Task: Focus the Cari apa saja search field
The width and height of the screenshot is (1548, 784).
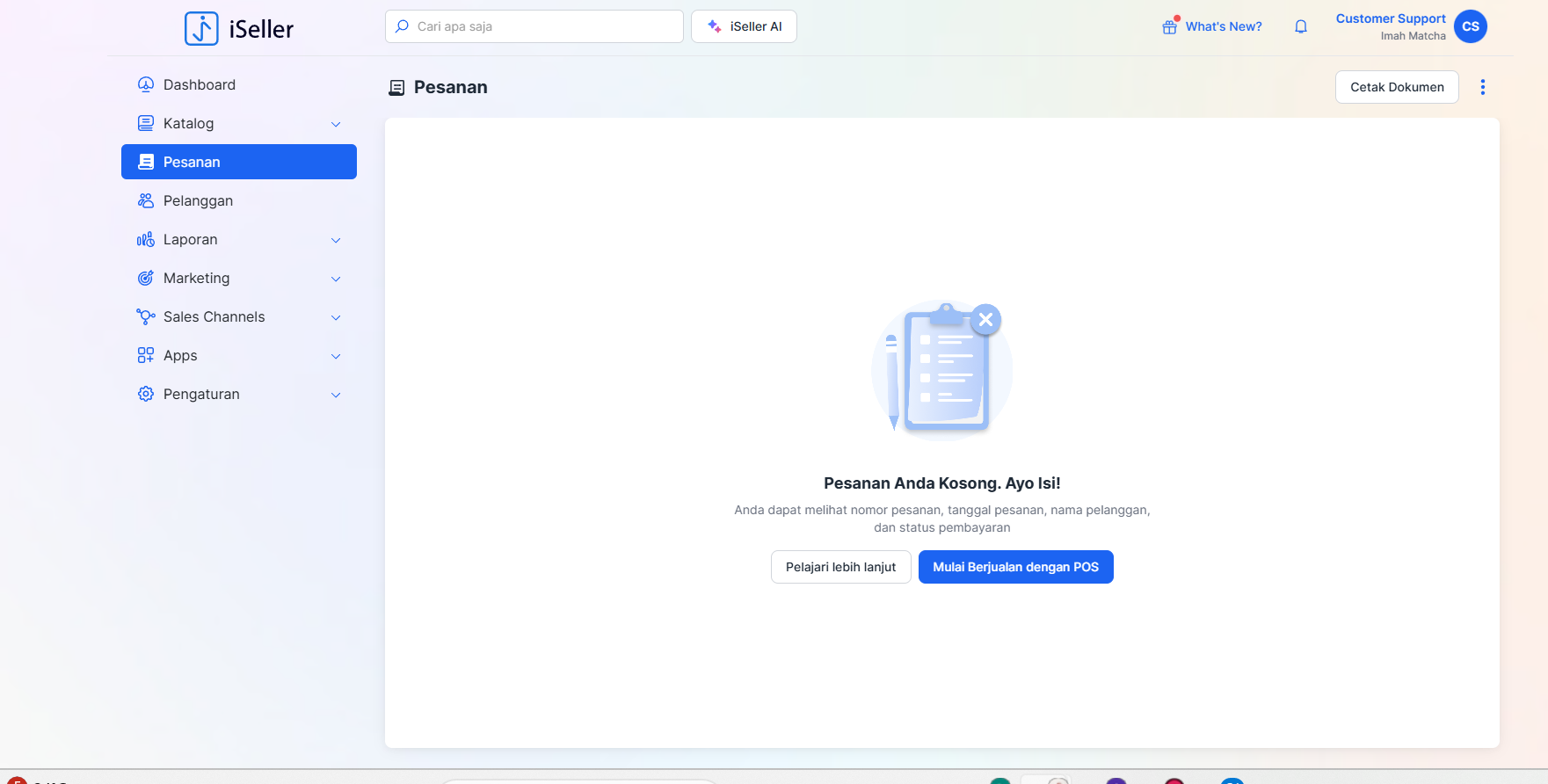Action: 534,26
